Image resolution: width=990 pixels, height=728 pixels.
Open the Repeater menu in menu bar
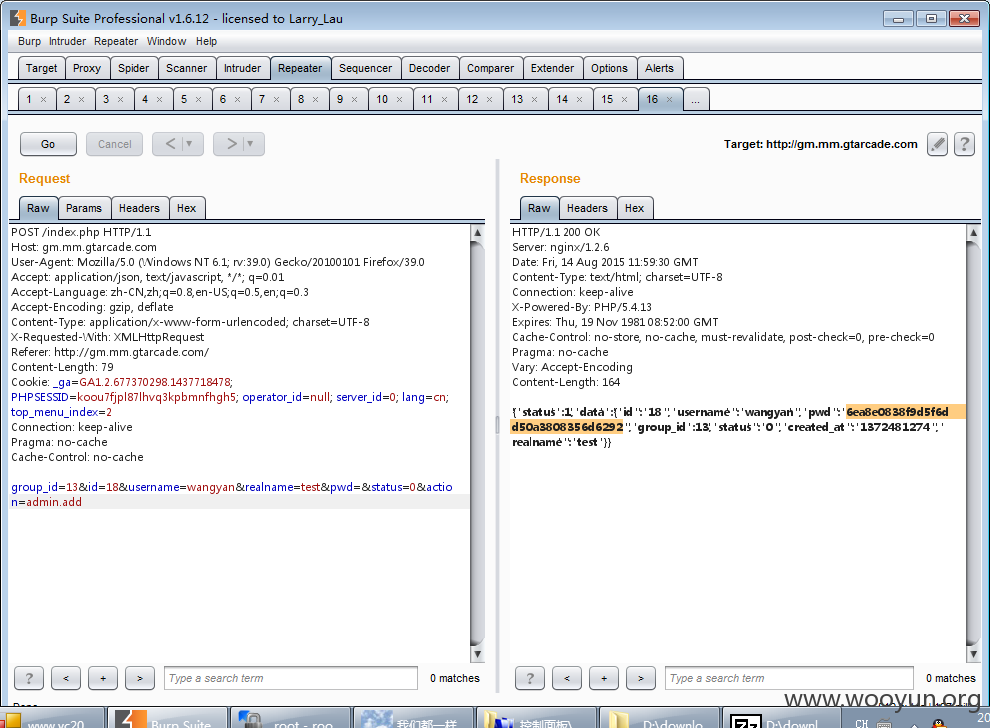pos(116,41)
